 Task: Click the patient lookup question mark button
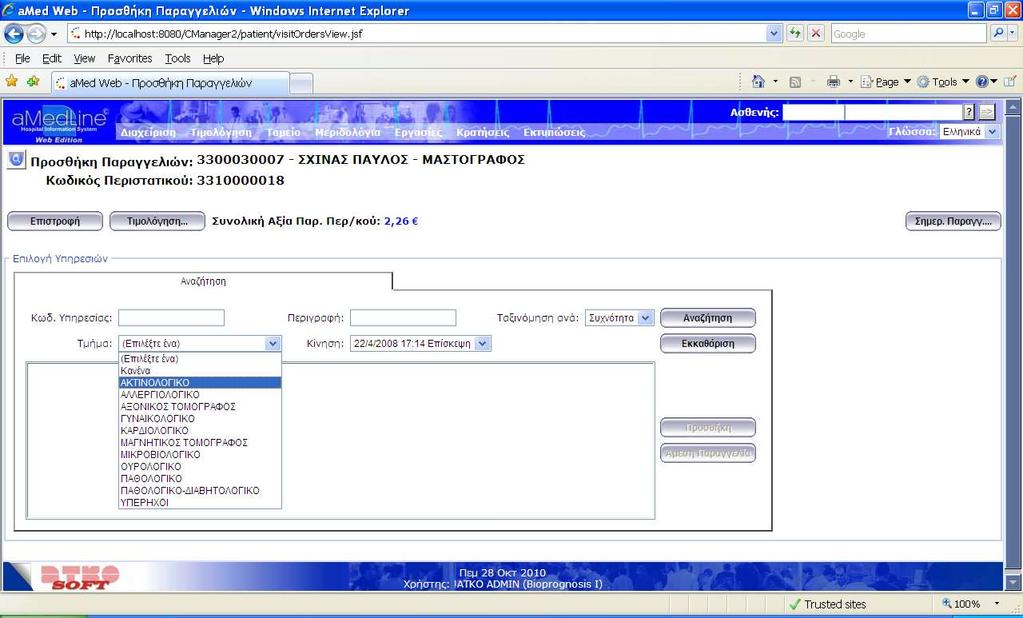pyautogui.click(x=969, y=112)
